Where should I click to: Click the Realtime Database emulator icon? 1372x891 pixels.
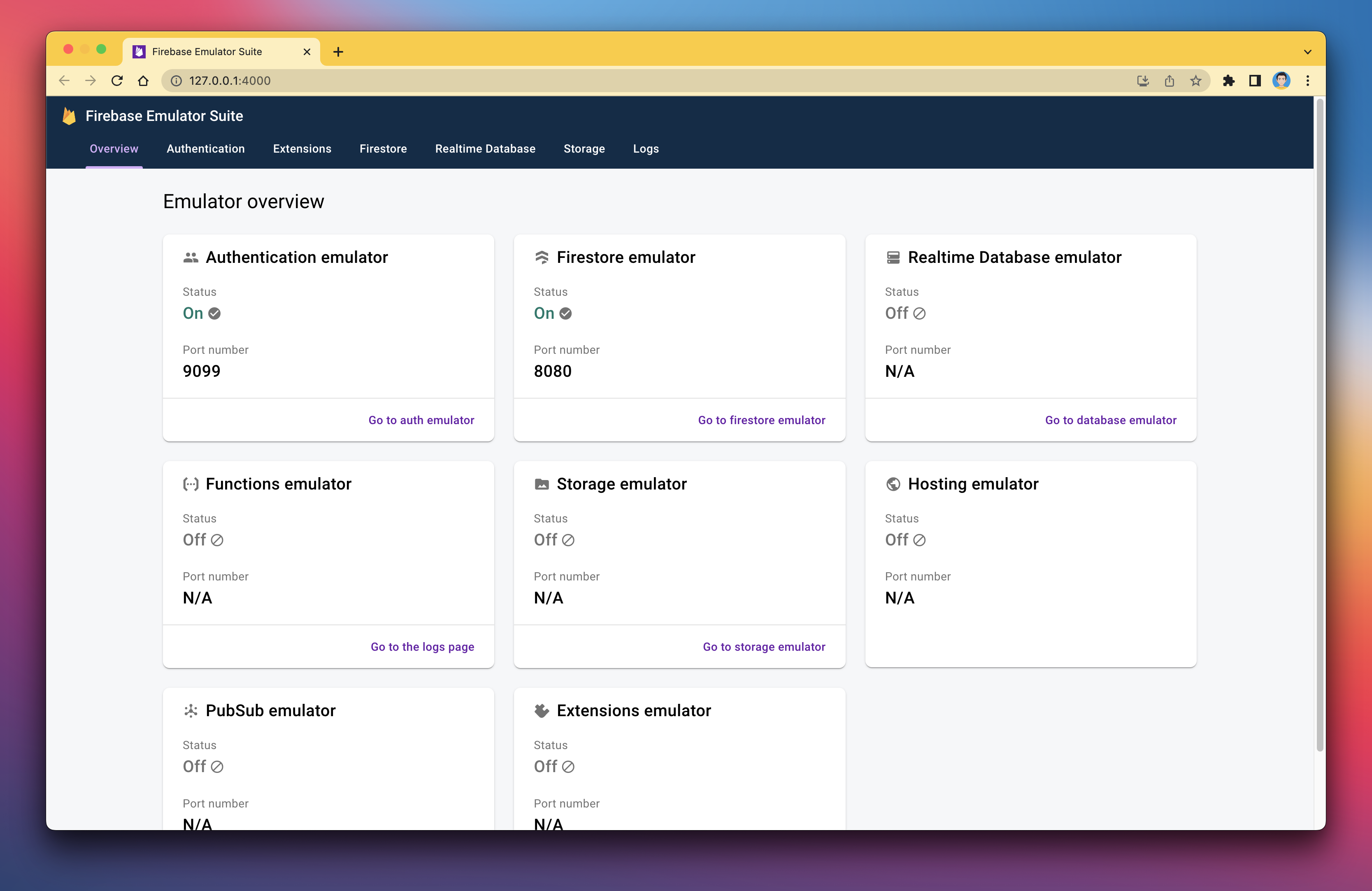tap(893, 258)
